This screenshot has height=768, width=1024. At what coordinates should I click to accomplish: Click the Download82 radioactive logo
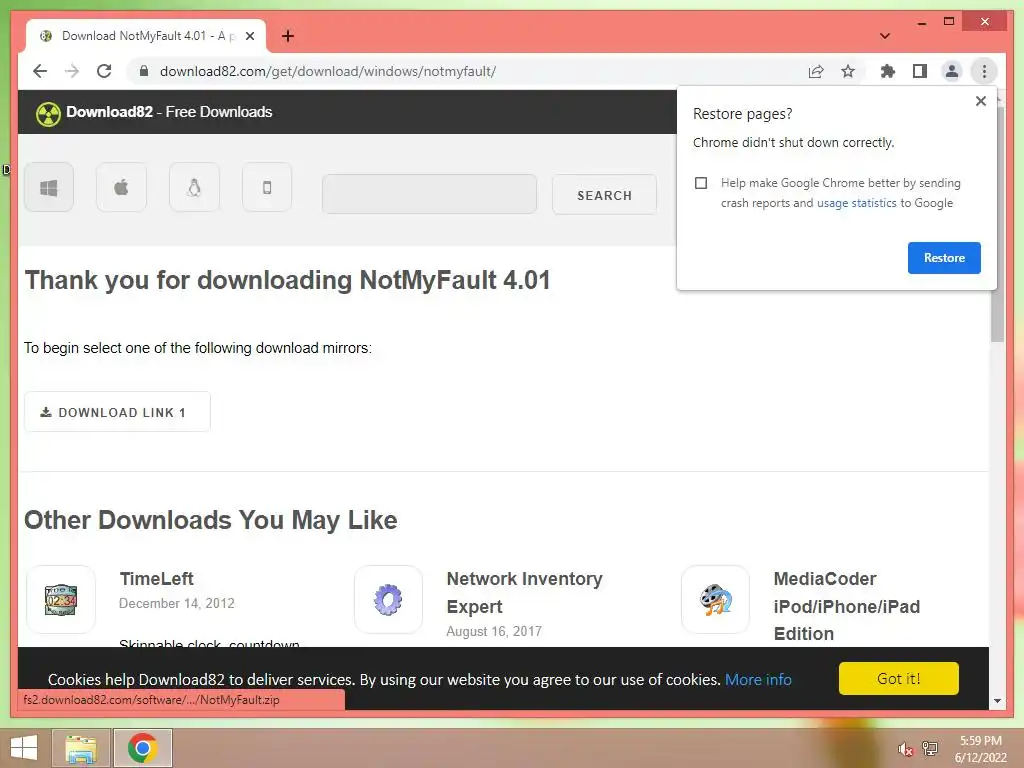pos(48,114)
